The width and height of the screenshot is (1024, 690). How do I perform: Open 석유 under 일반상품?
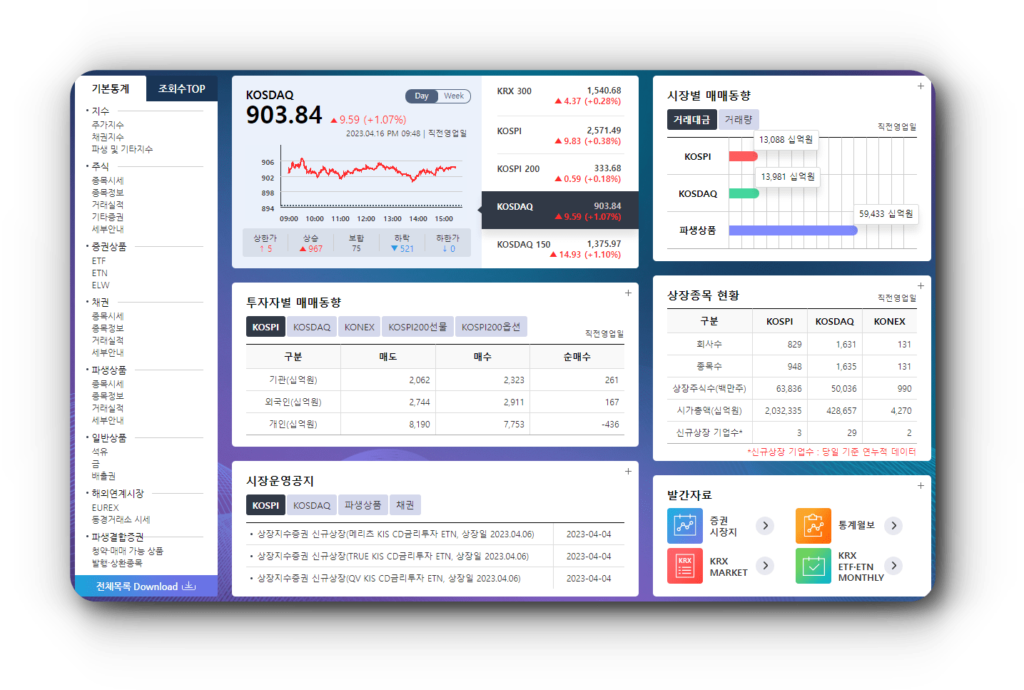tap(100, 451)
